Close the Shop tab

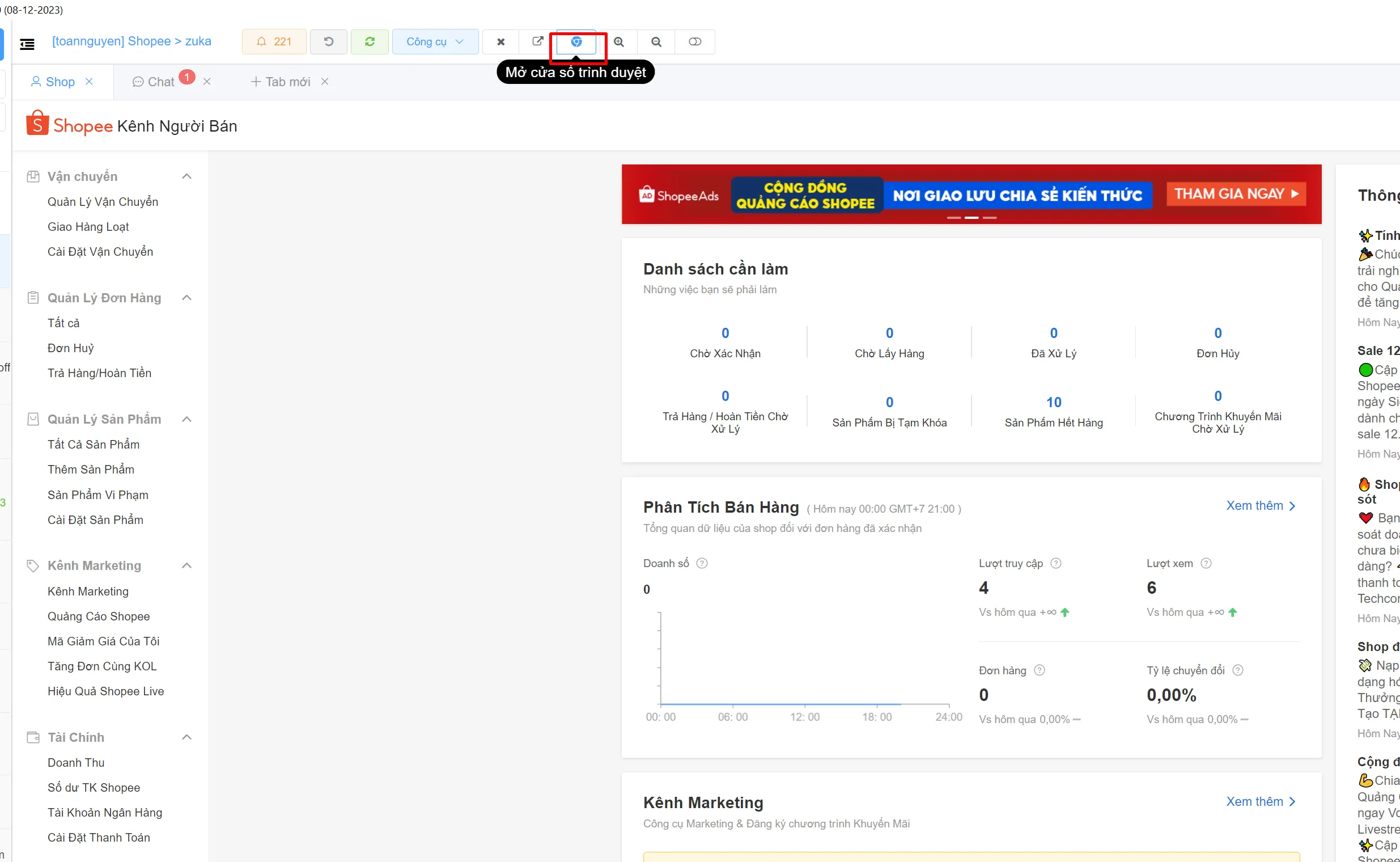click(90, 82)
